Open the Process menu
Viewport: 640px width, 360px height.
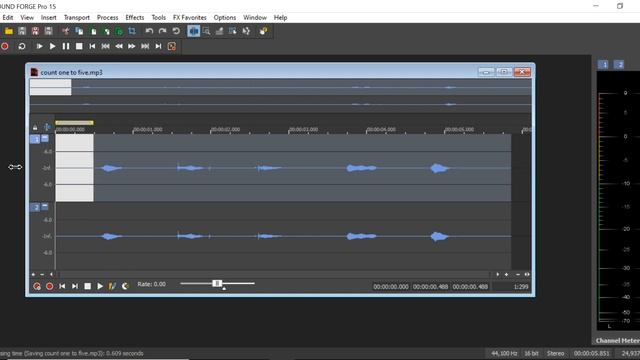pos(107,18)
